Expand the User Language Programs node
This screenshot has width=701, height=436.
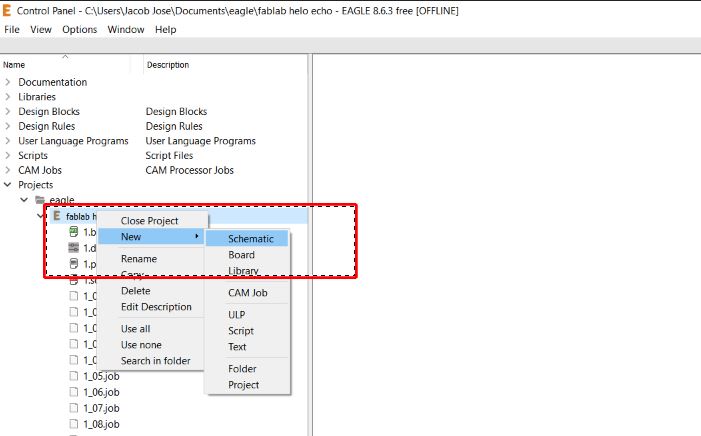[8, 141]
